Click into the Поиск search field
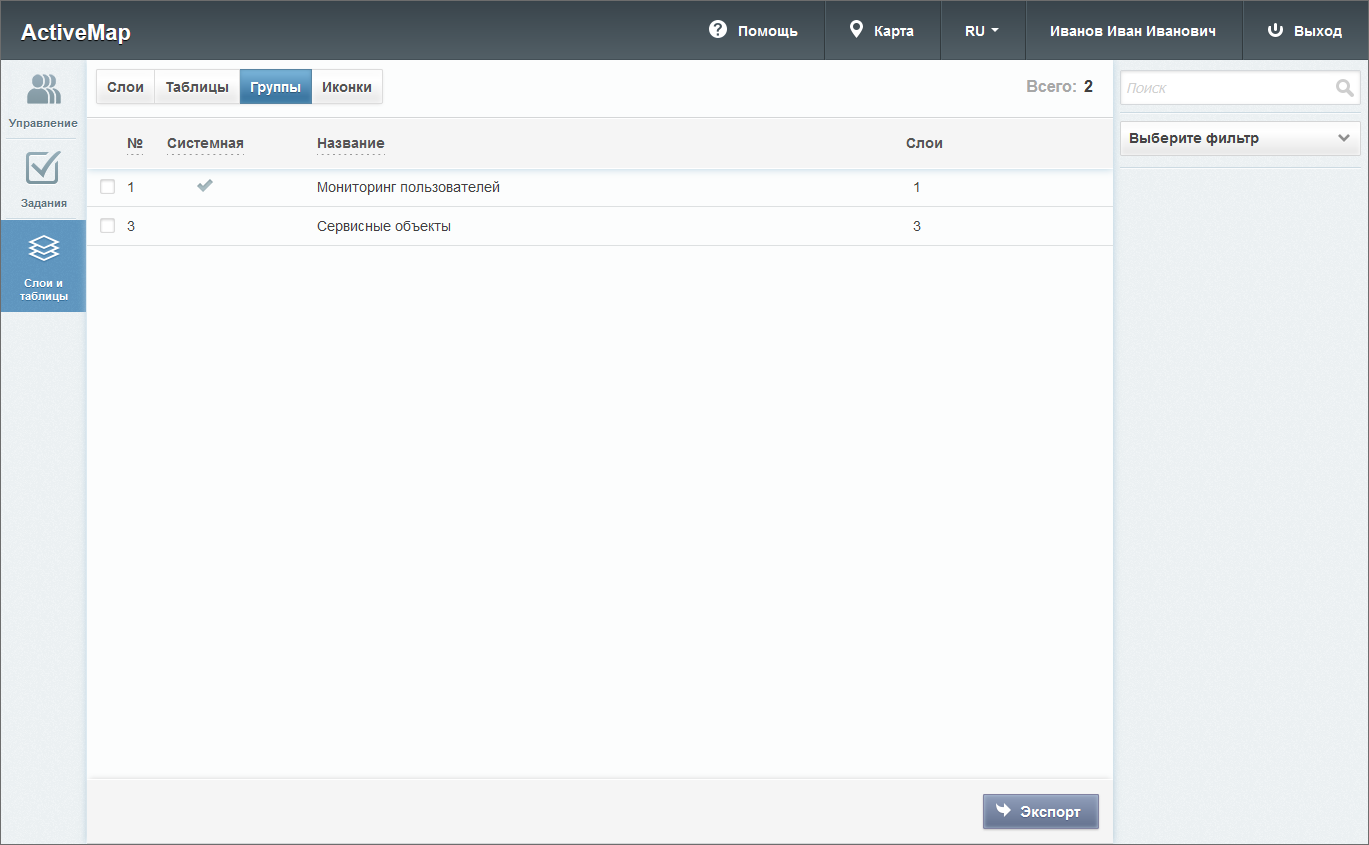This screenshot has width=1369, height=845. coord(1225,88)
